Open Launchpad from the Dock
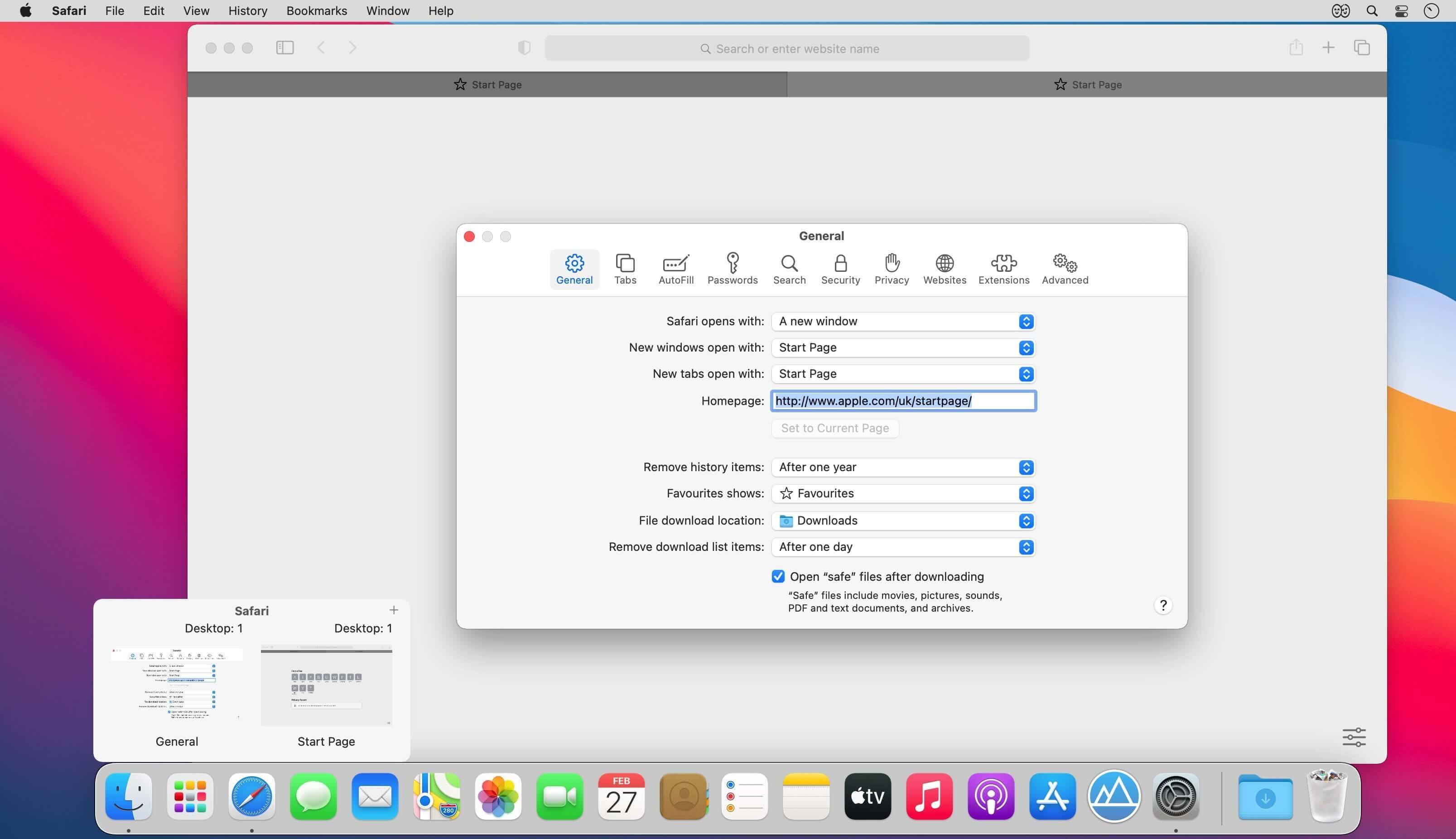The width and height of the screenshot is (1456, 839). coord(190,796)
